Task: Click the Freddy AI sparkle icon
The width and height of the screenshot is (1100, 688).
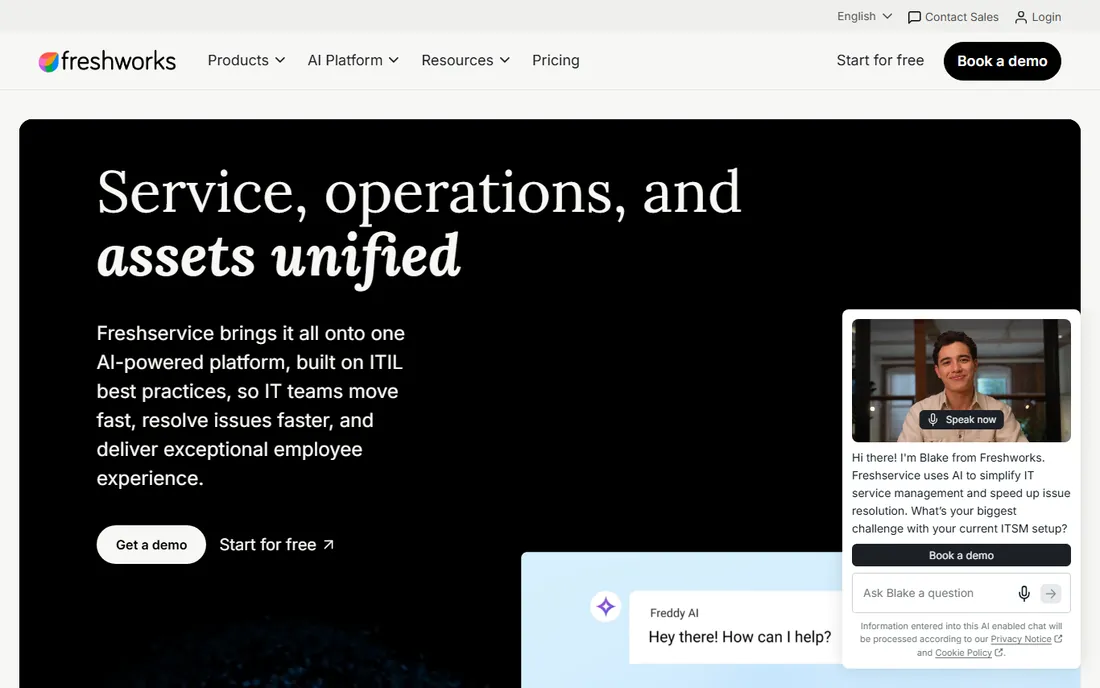Action: [605, 607]
